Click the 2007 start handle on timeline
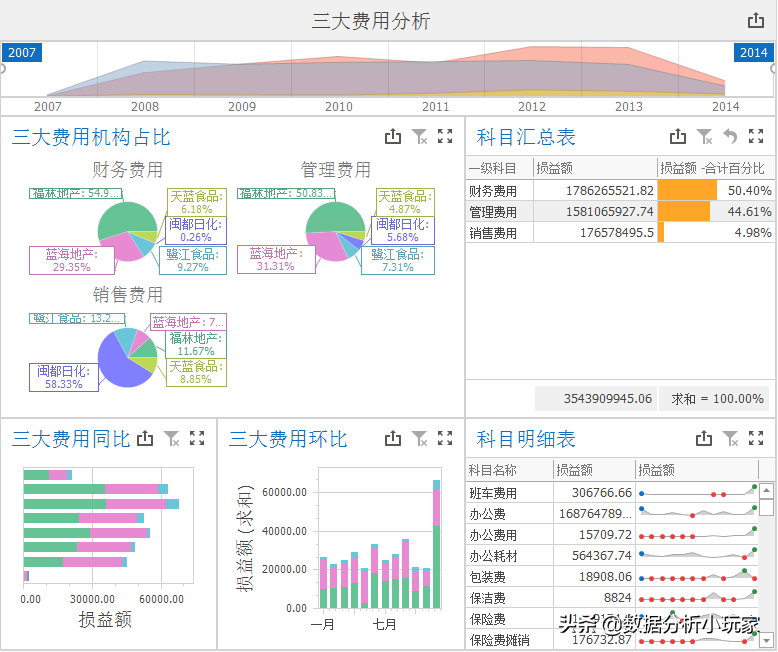Image resolution: width=778 pixels, height=652 pixels. tap(21, 53)
